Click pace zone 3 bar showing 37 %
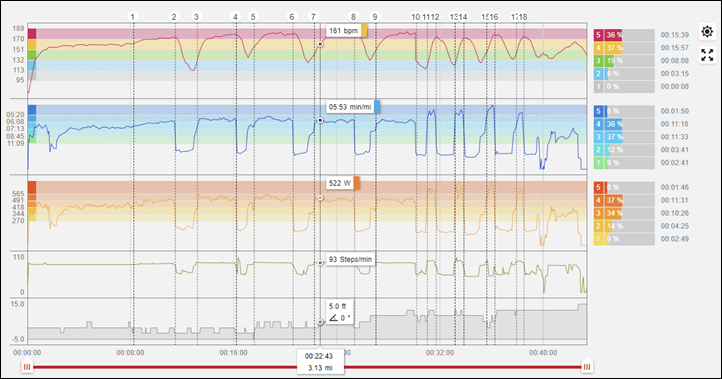 (624, 137)
